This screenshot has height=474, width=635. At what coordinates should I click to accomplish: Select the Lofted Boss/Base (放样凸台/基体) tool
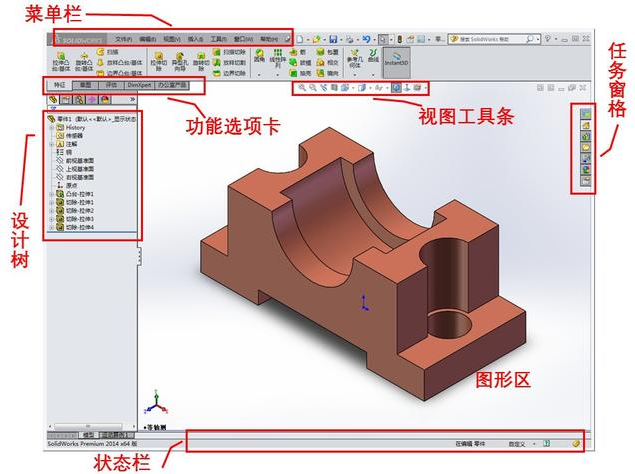[120, 63]
